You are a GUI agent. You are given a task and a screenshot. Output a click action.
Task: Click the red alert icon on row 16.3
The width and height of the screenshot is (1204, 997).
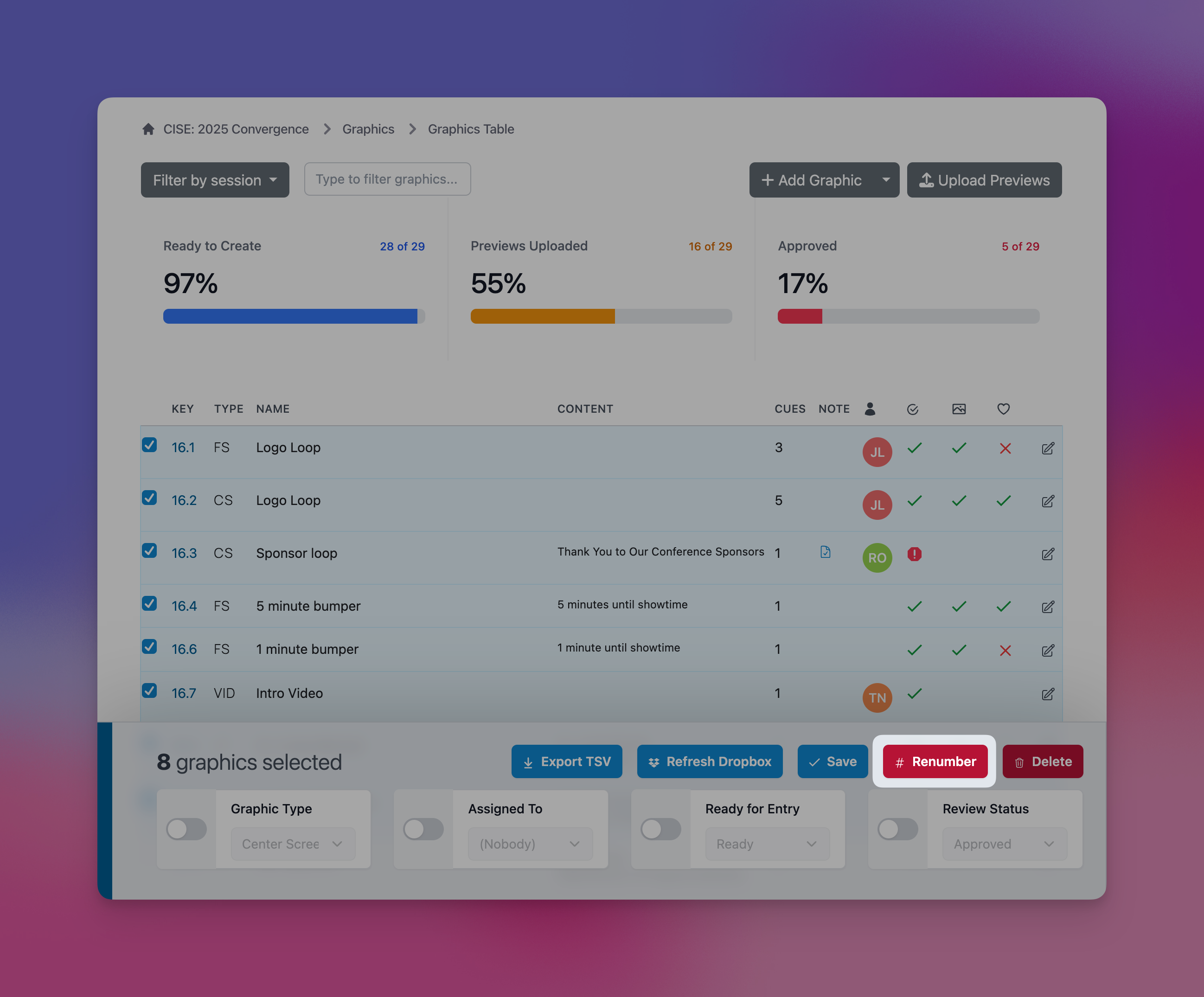click(914, 555)
